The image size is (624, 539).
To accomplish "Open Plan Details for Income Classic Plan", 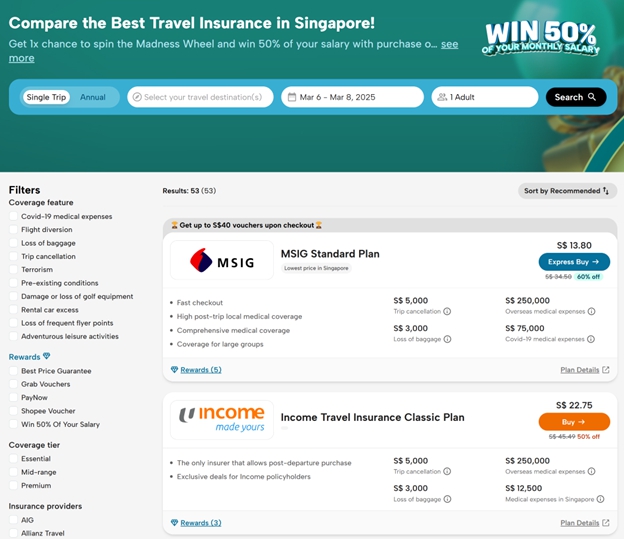I will pyautogui.click(x=579, y=523).
